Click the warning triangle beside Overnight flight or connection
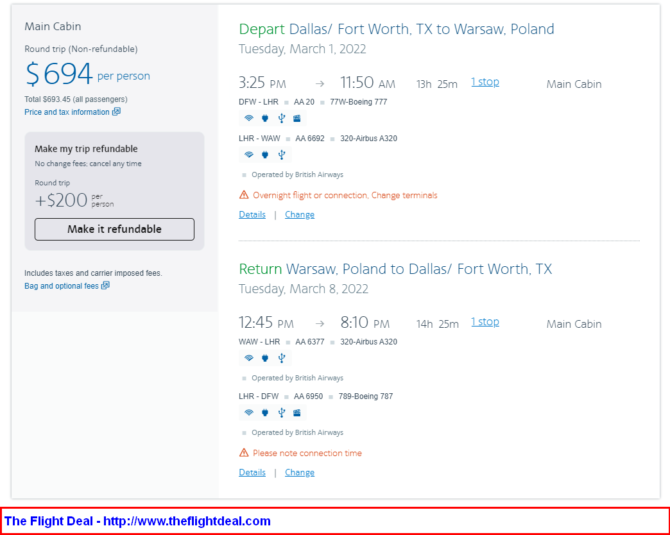The height and width of the screenshot is (535, 670). (244, 195)
